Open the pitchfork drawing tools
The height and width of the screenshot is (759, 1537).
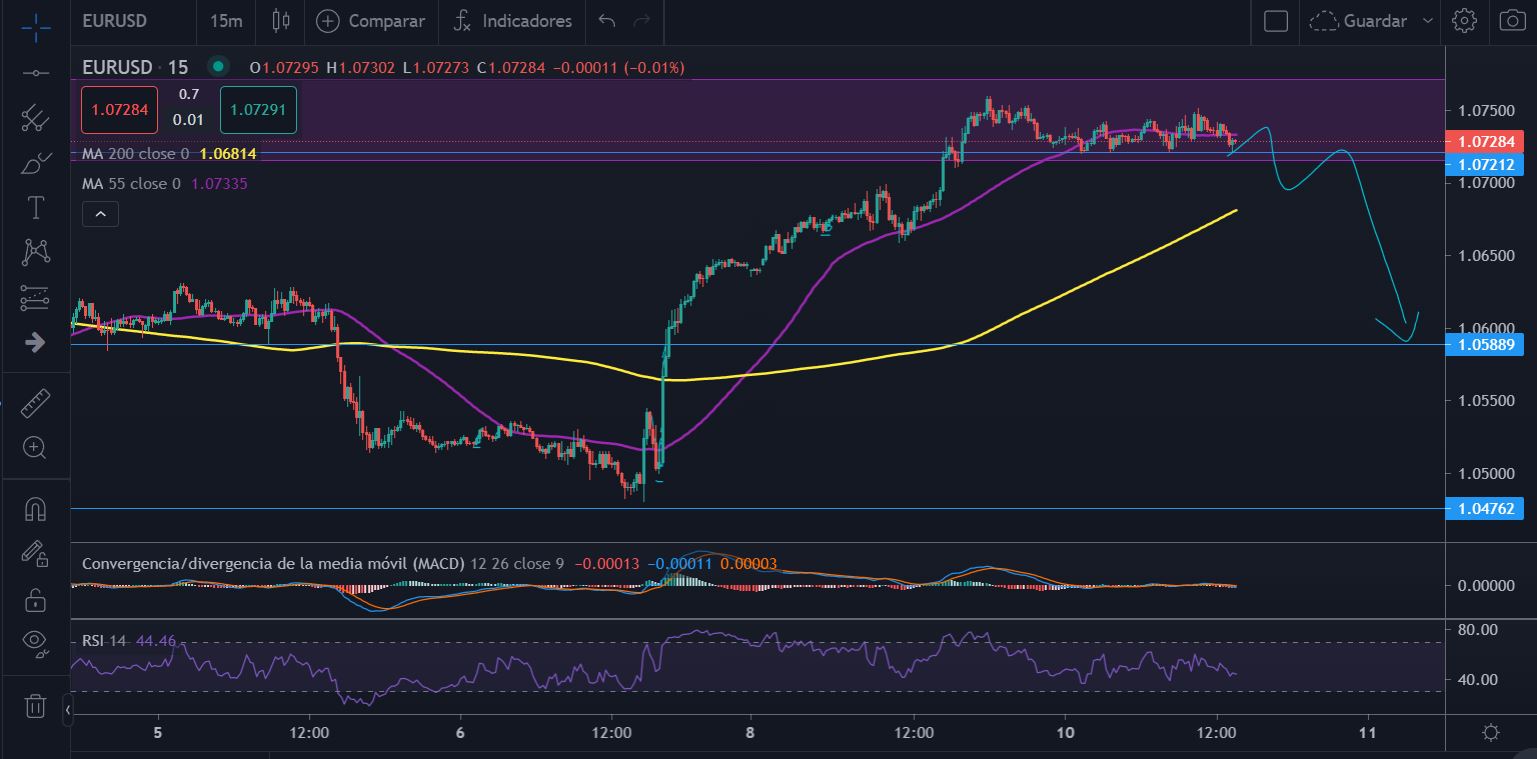coord(35,118)
